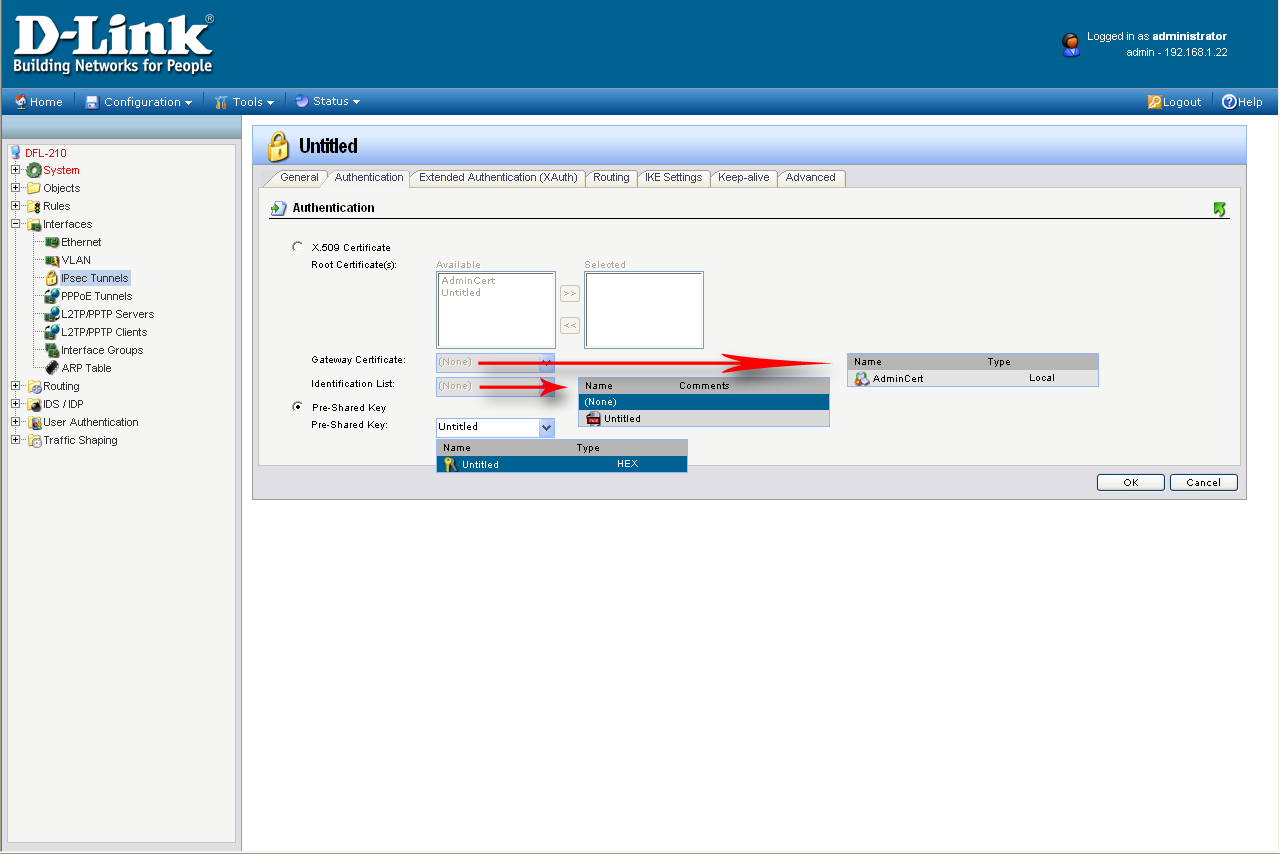Screen dimensions: 1280x854
Task: Open the Status menu
Action: tap(328, 102)
